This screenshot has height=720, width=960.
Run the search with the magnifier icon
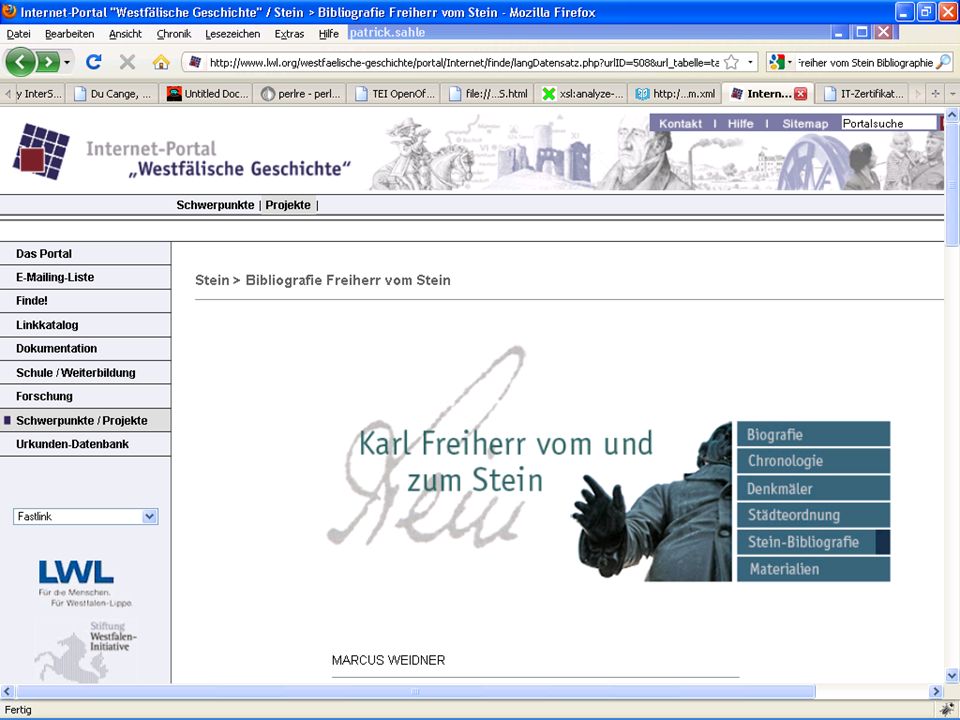point(943,62)
